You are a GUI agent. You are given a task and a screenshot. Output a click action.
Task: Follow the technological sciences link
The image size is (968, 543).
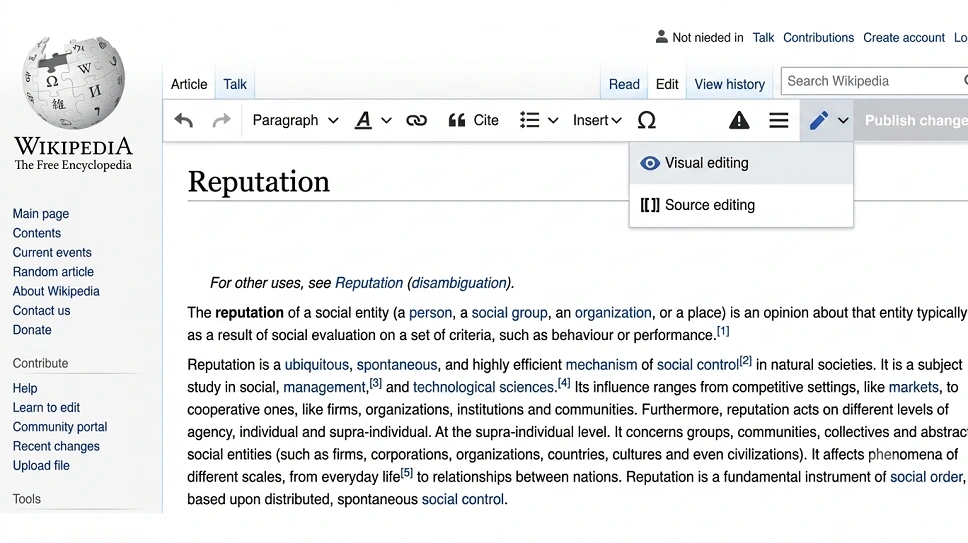483,387
